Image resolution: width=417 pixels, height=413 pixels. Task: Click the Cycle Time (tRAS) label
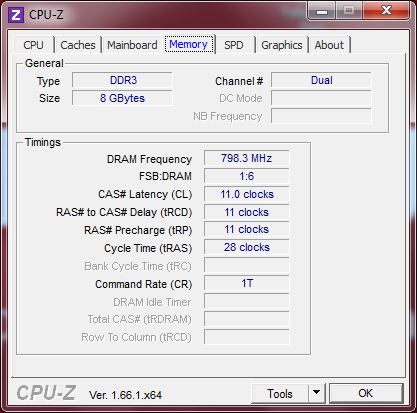[x=148, y=248]
